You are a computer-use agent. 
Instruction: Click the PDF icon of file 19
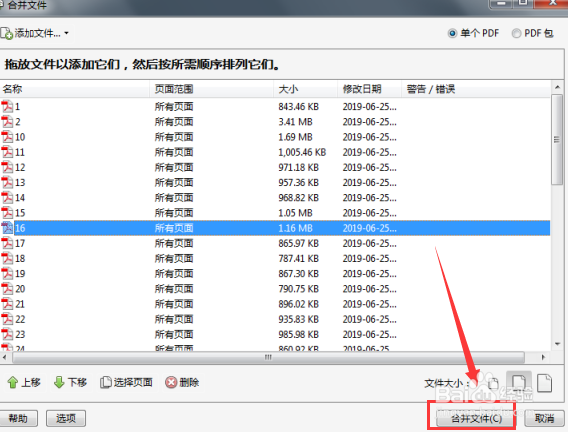[7, 274]
